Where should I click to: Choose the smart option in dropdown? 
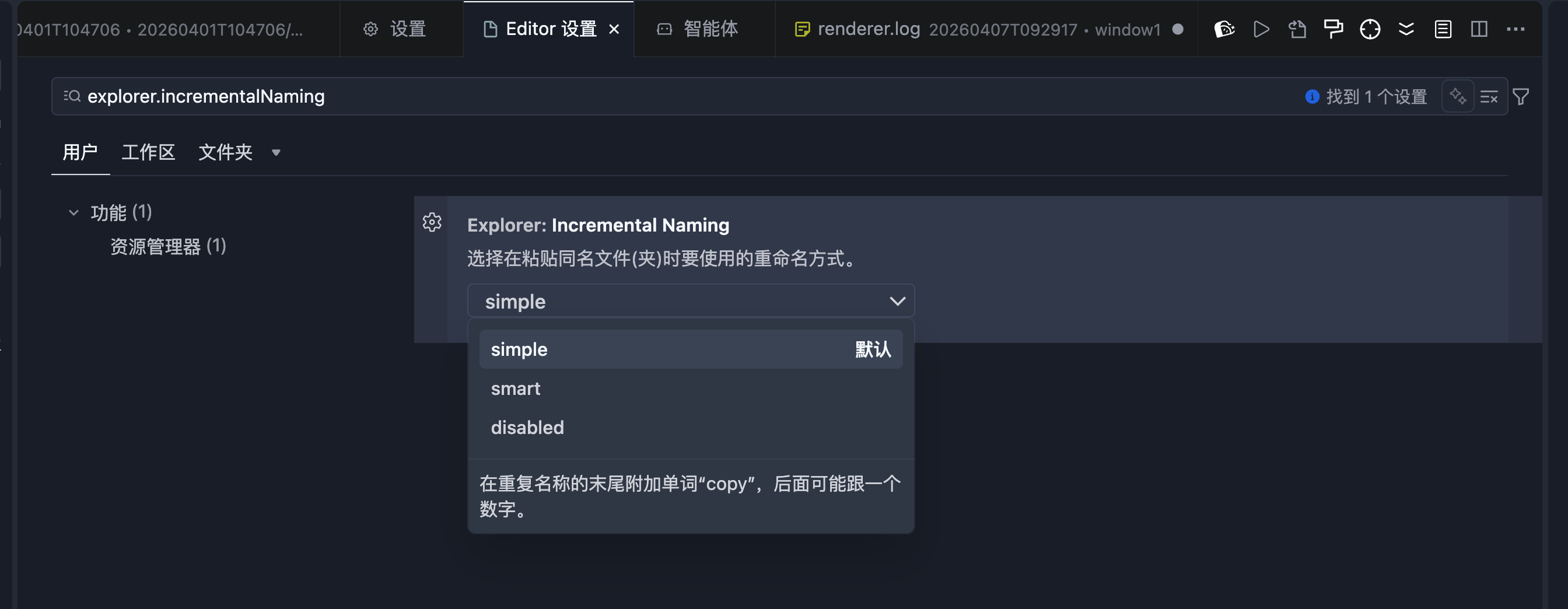pyautogui.click(x=516, y=388)
